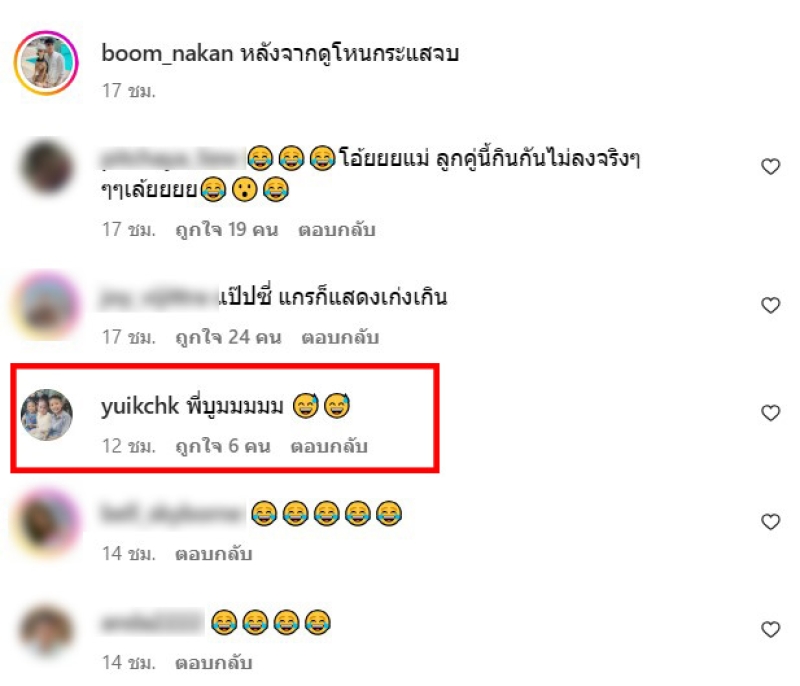Like the comment about ลูกคู่นี้กินกันไม่ลง

coord(770,166)
